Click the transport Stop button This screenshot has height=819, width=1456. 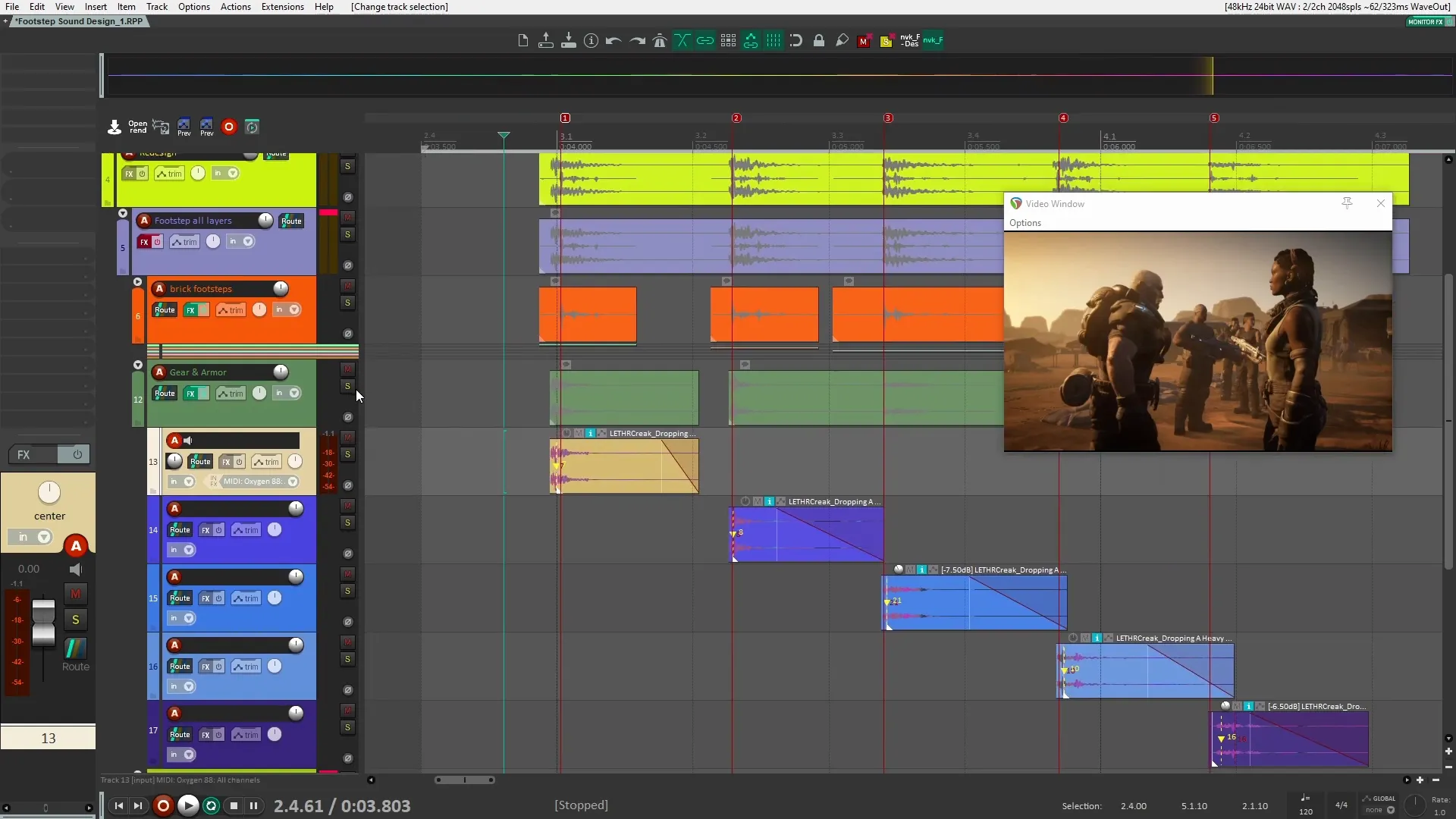234,805
